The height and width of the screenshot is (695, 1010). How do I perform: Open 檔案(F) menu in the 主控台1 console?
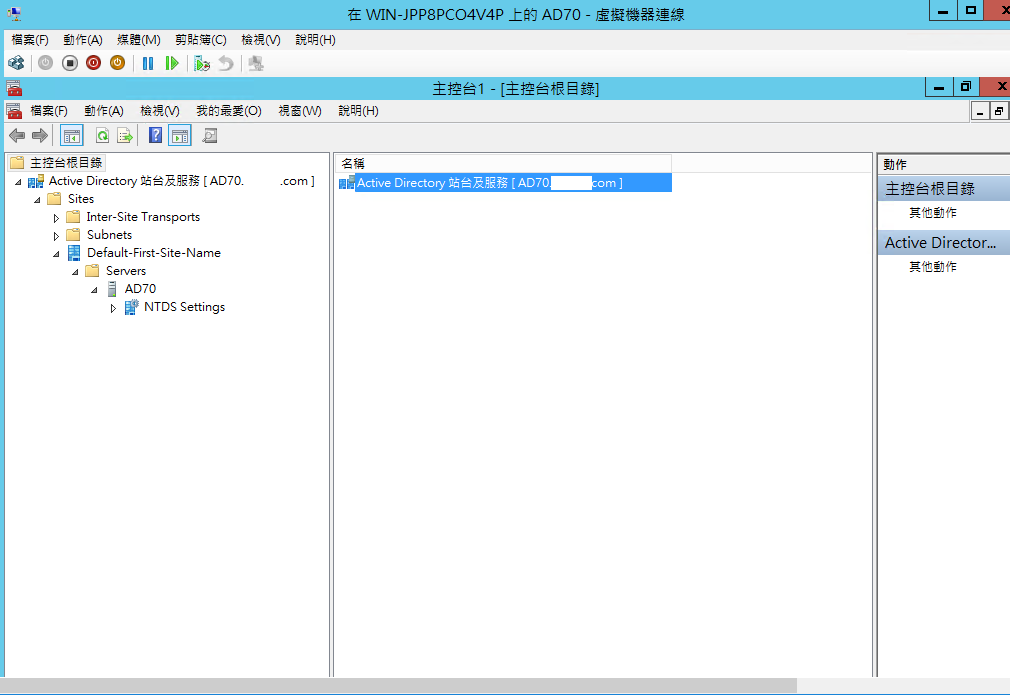[49, 111]
